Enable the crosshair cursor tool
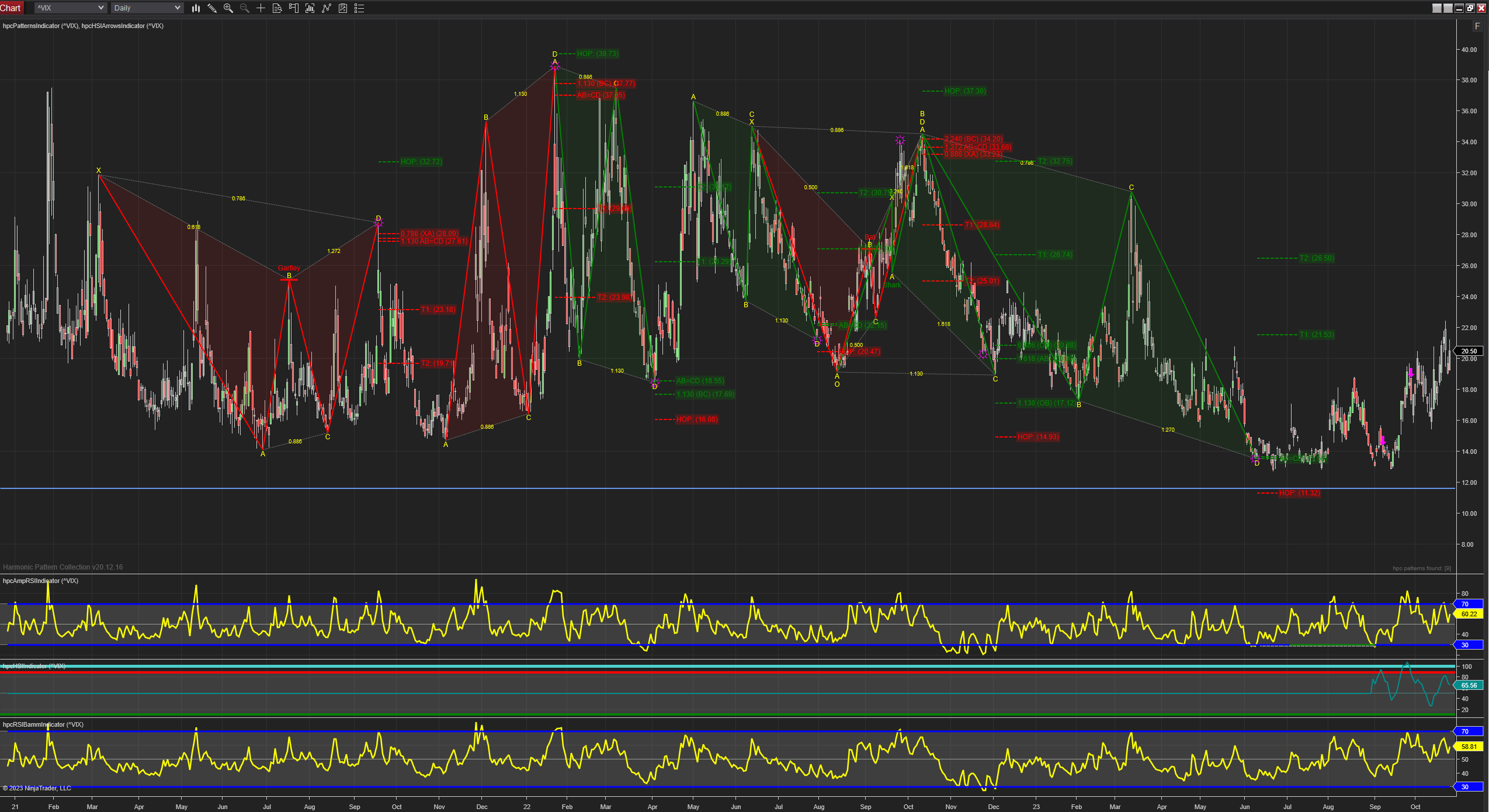 point(261,8)
